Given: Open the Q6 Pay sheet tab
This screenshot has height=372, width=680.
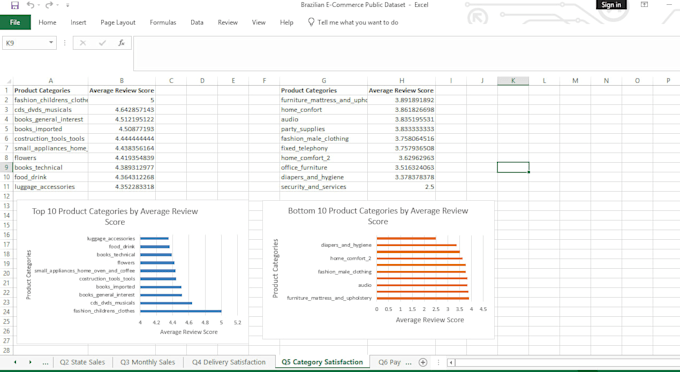Looking at the screenshot, I should point(389,362).
